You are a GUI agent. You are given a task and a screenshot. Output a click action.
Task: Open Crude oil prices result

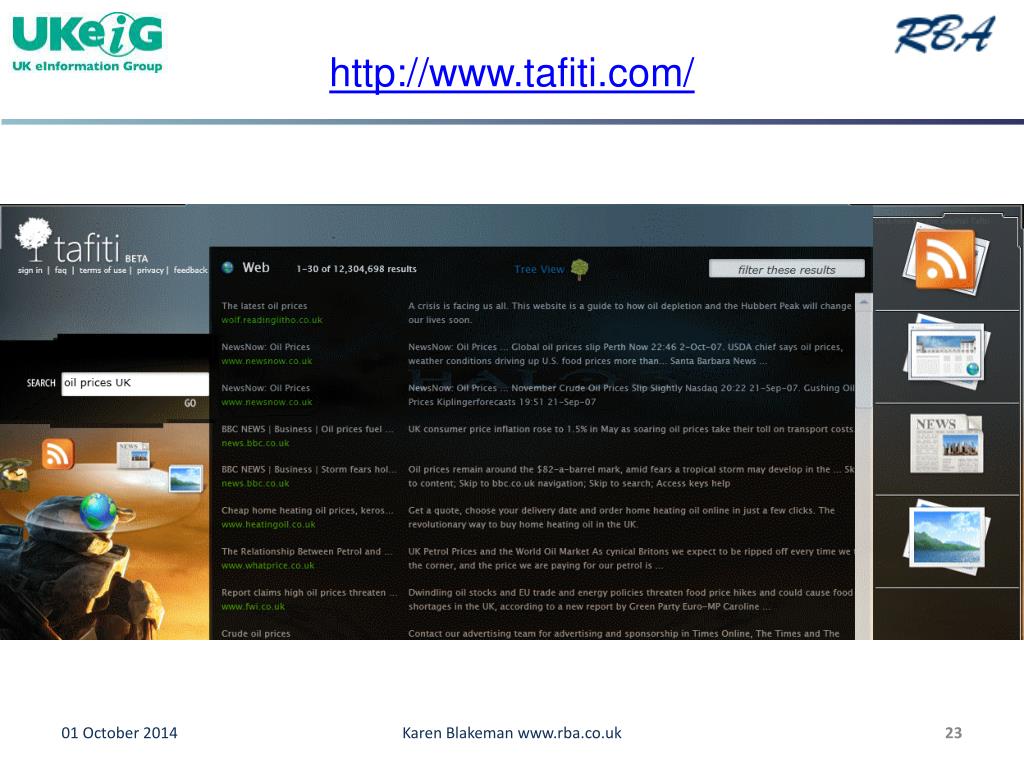[x=256, y=633]
